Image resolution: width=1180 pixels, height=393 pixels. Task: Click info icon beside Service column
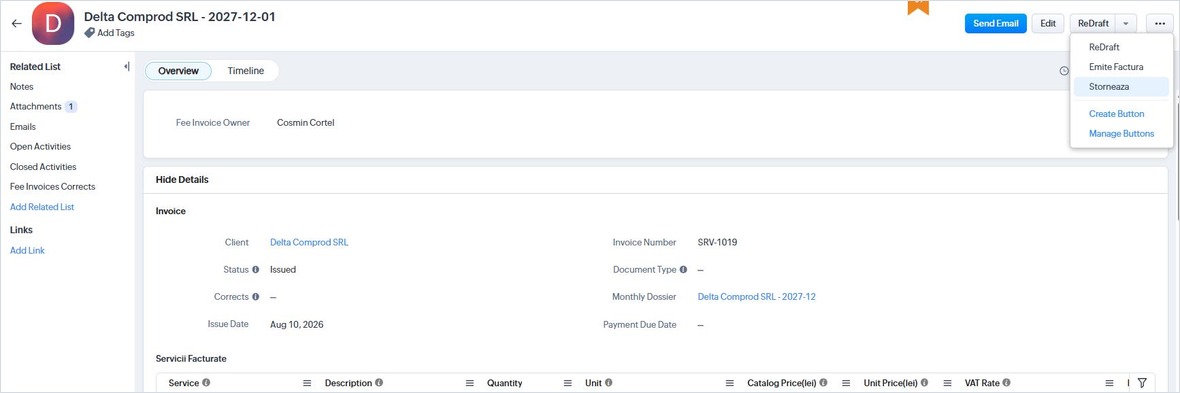pos(206,382)
